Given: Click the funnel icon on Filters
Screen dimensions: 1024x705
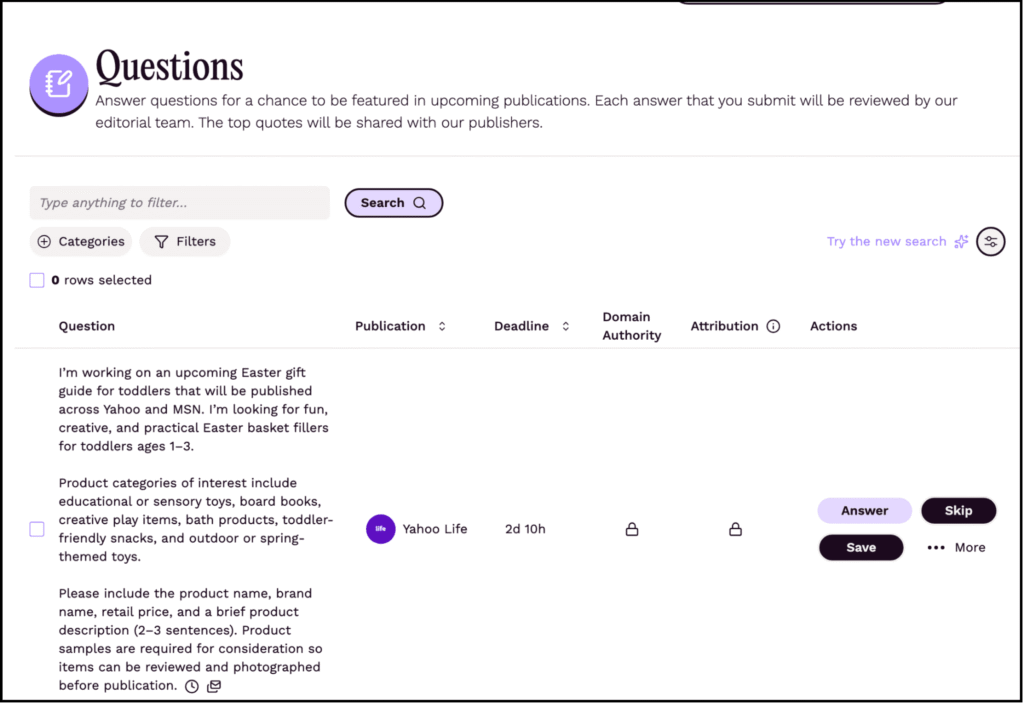Looking at the screenshot, I should tap(161, 241).
